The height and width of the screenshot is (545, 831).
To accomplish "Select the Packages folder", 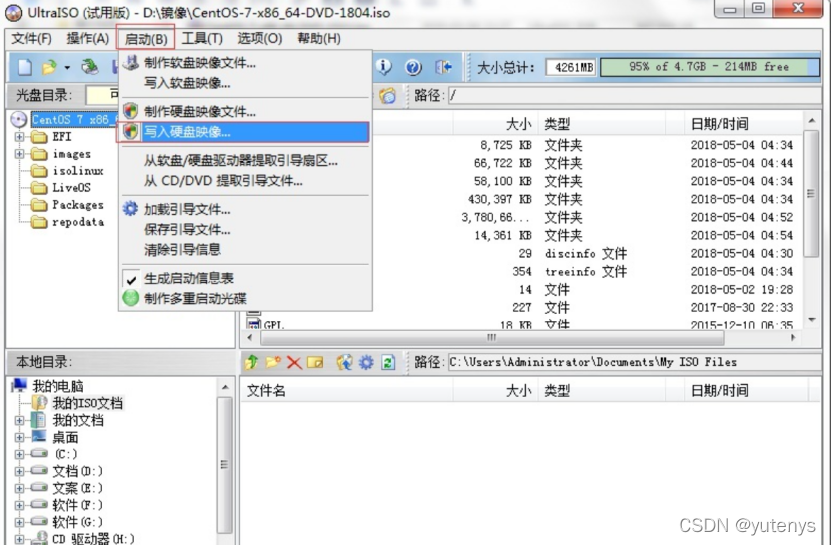I will click(x=77, y=205).
